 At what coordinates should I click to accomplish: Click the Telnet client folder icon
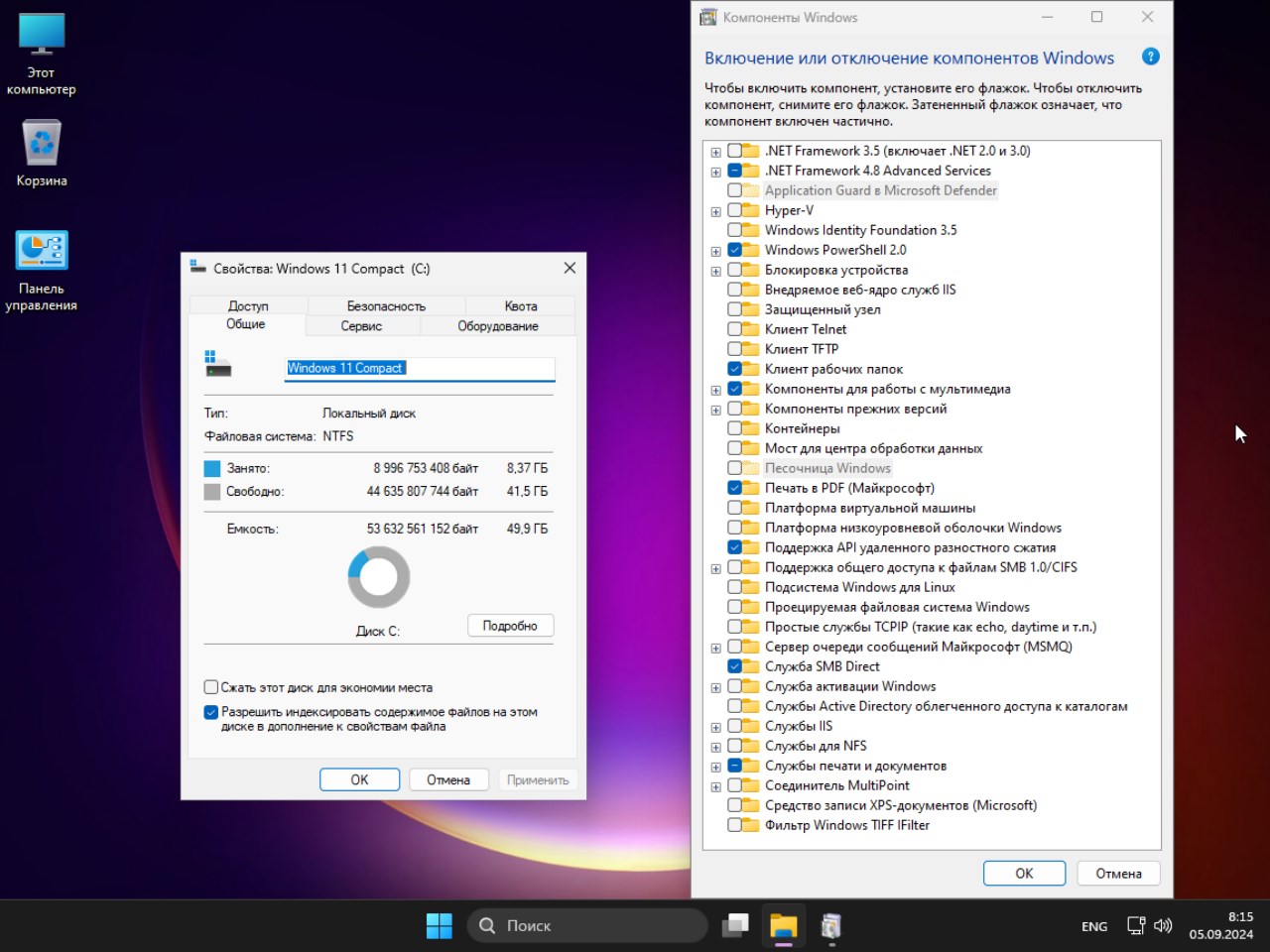[x=751, y=329]
